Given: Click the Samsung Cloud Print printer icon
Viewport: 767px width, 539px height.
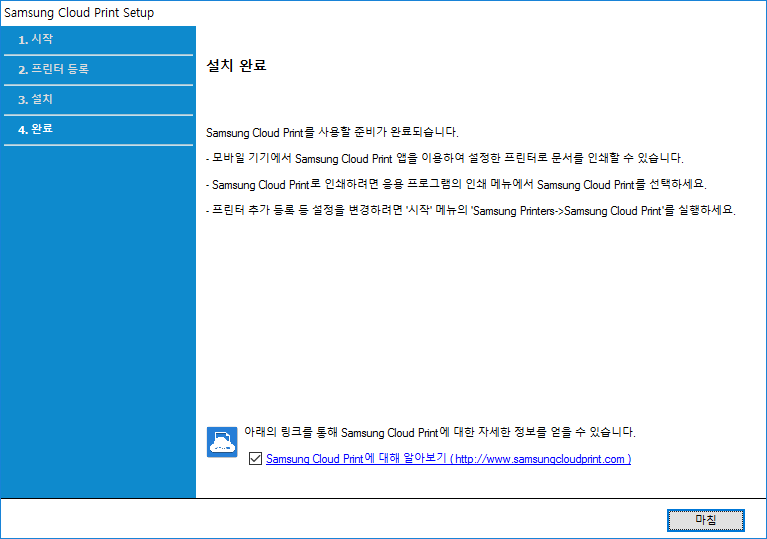Looking at the screenshot, I should (222, 442).
